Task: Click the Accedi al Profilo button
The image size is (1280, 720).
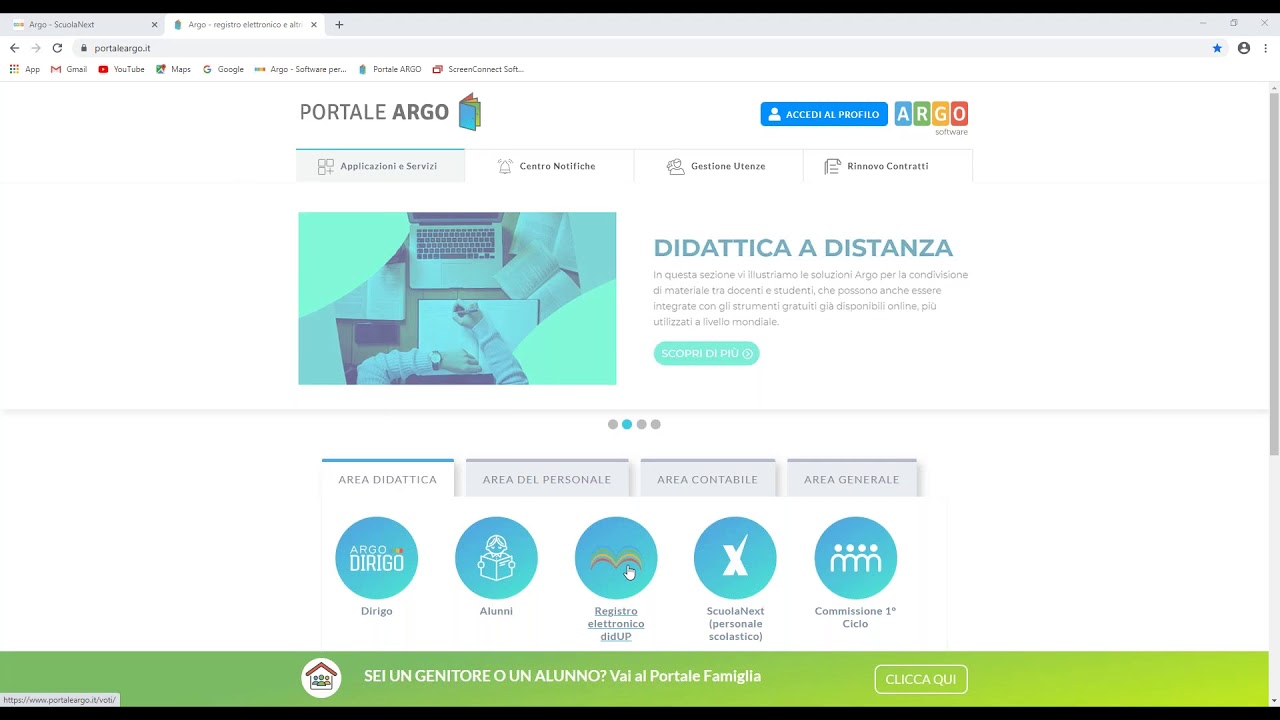Action: point(824,114)
